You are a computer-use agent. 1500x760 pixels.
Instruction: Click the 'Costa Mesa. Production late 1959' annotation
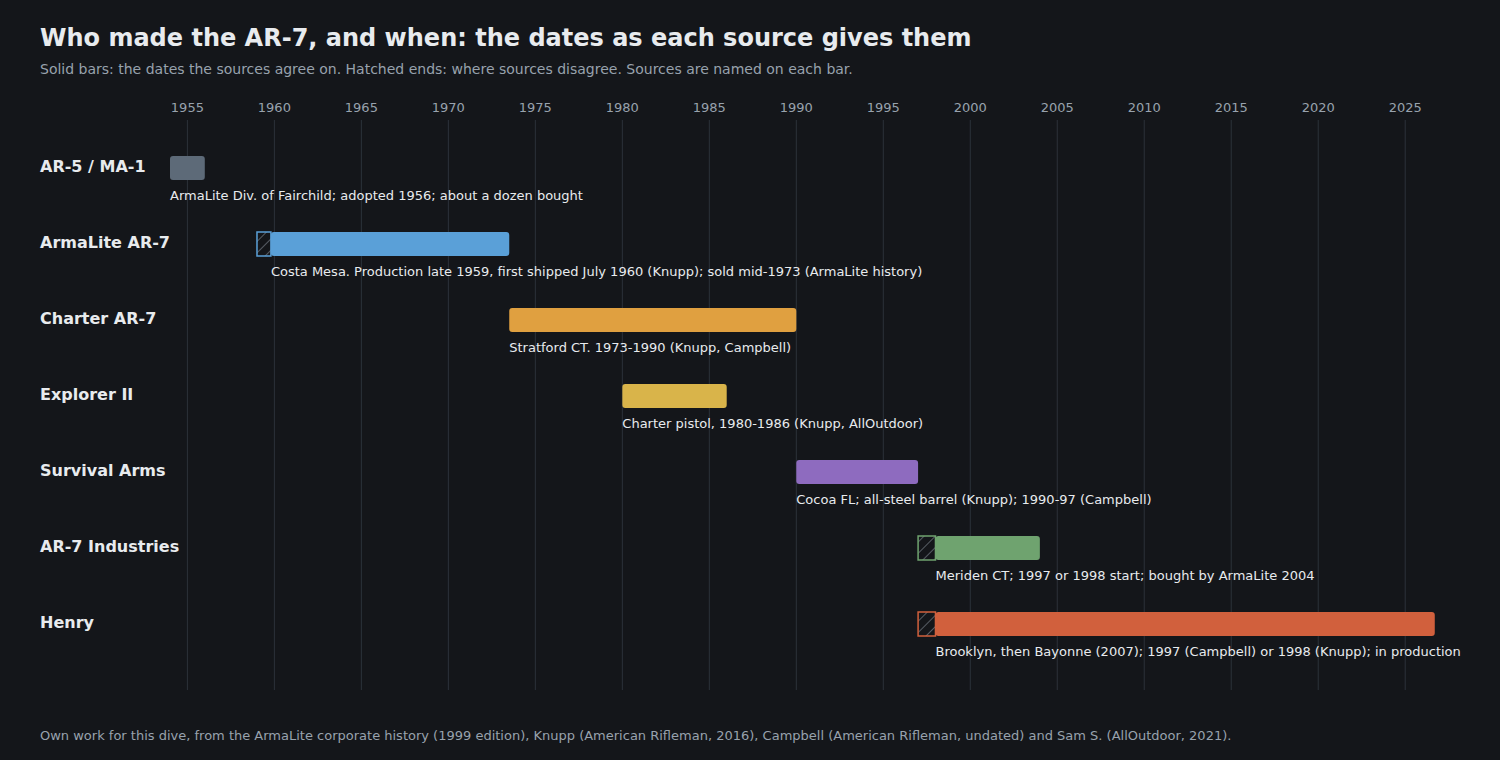tap(596, 272)
